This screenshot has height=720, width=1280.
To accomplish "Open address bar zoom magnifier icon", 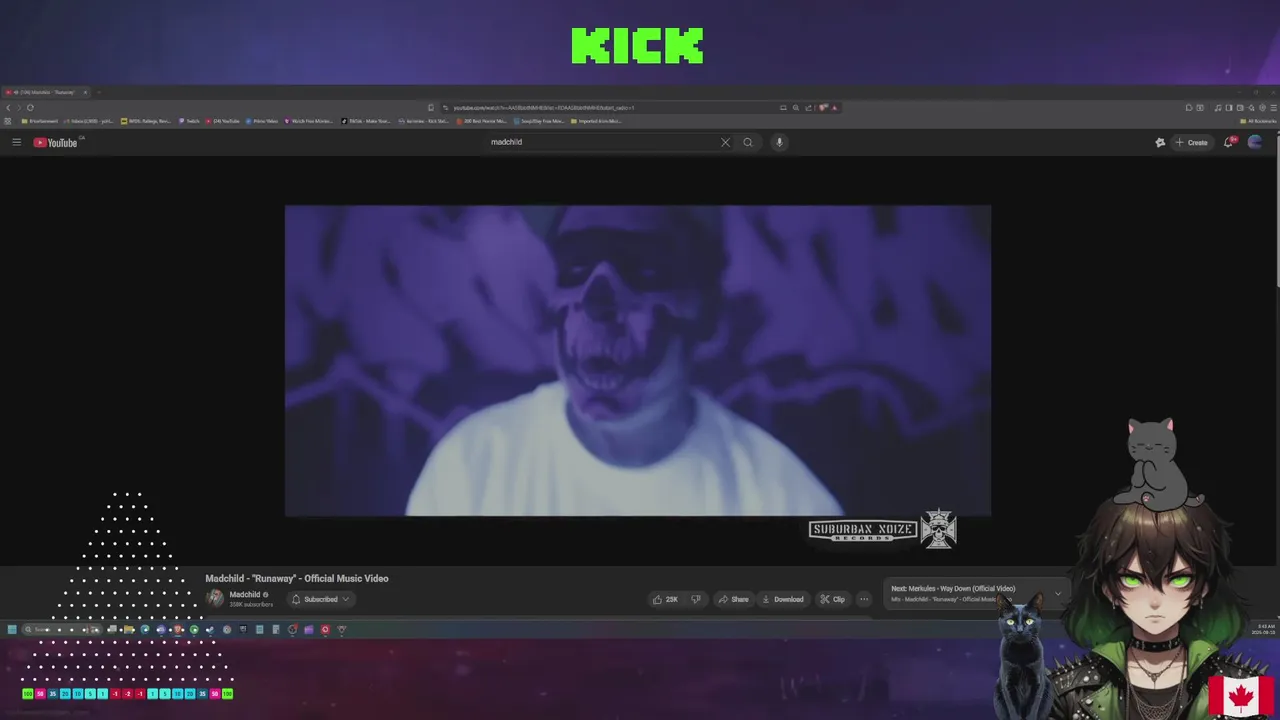I will [x=796, y=107].
